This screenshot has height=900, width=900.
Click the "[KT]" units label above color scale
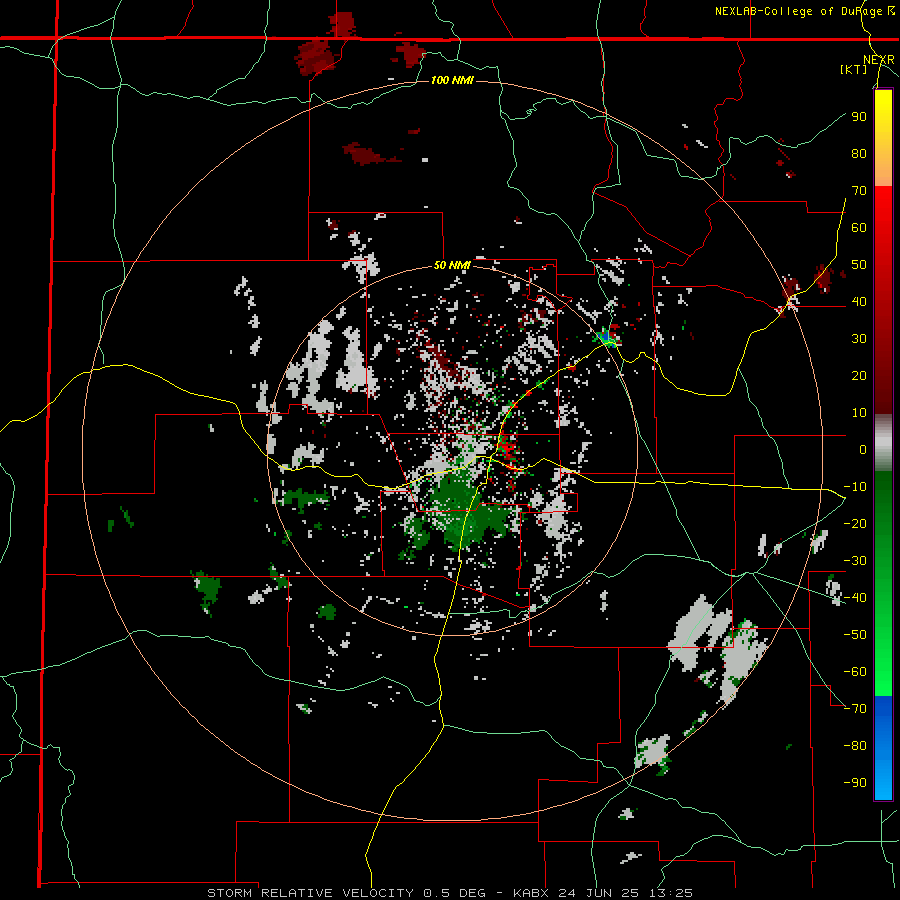[854, 69]
